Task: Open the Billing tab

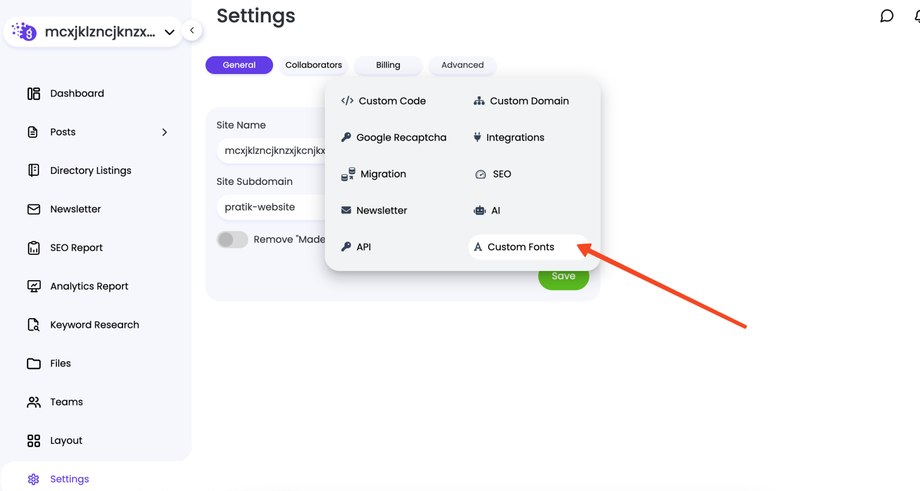Action: (388, 65)
